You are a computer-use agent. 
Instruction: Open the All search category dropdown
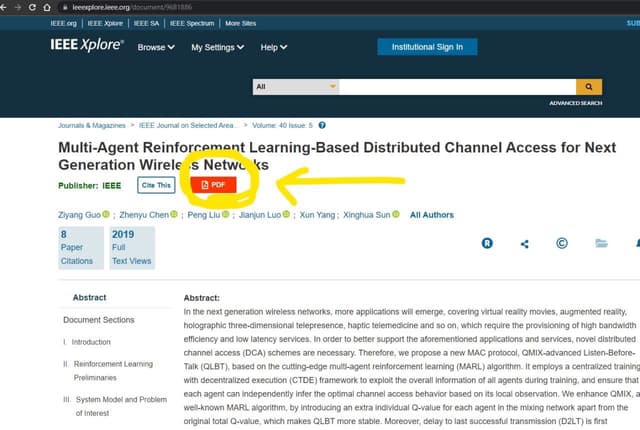(x=297, y=87)
